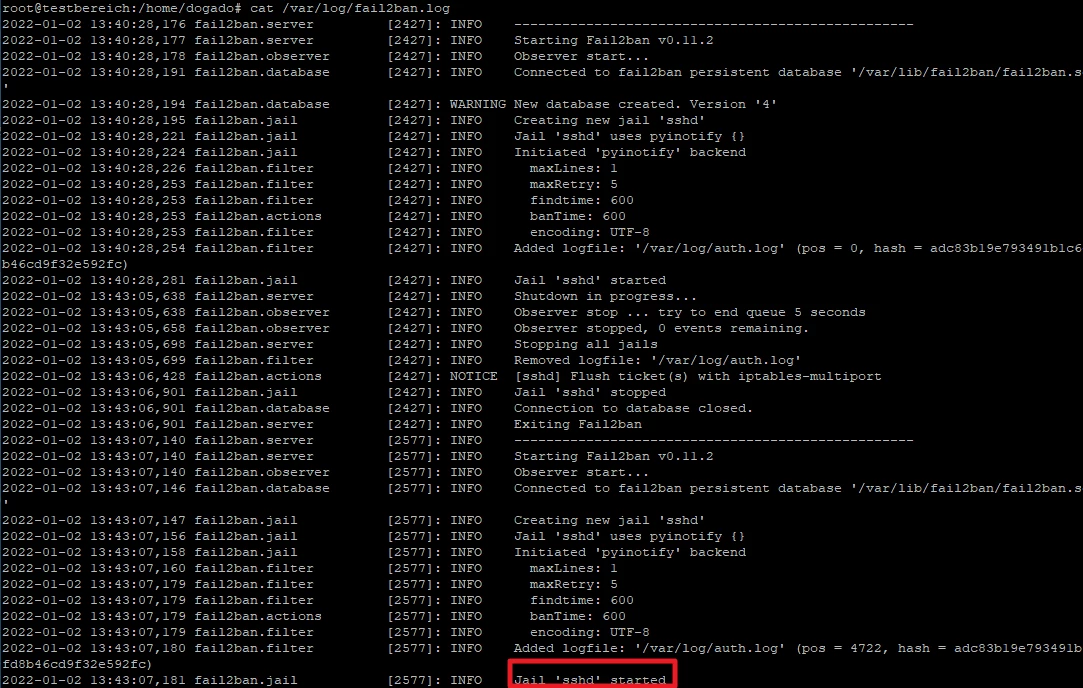This screenshot has width=1083, height=688.
Task: Click timestamp 13:40:28,178
Action: [137, 56]
